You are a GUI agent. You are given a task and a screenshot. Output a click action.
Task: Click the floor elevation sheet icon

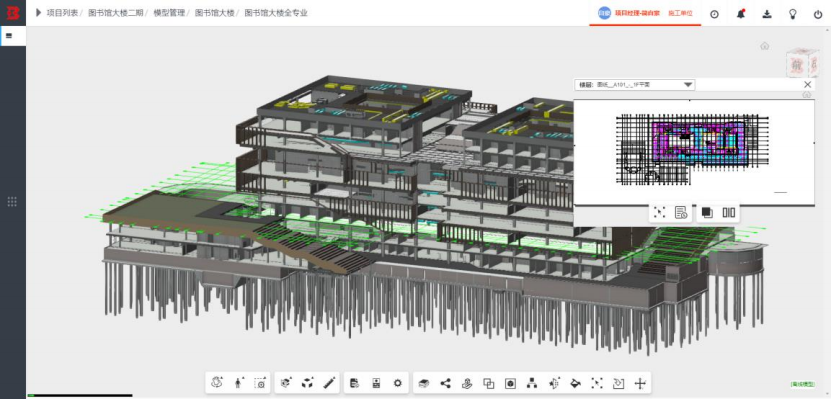tap(376, 383)
